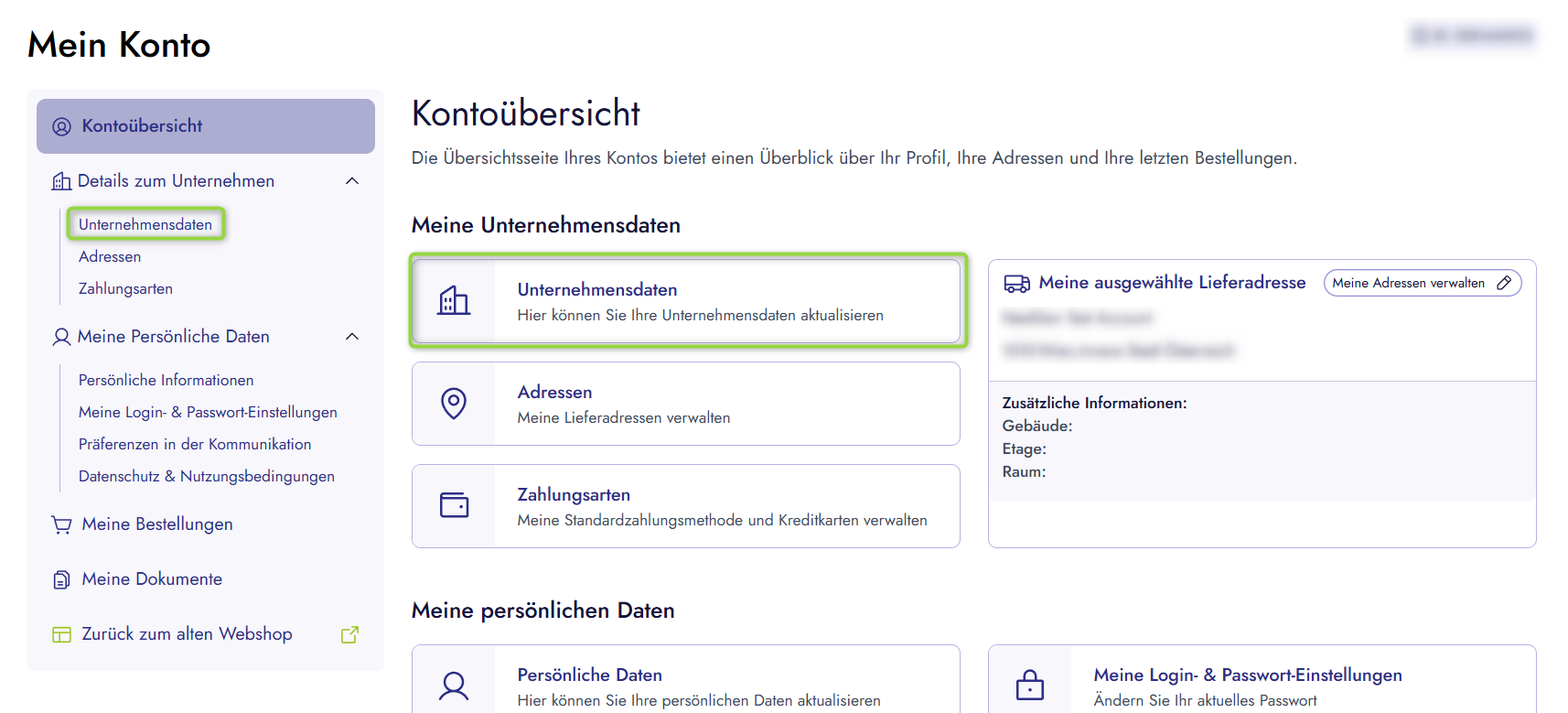Click the 'Mein Konto' page title
The width and height of the screenshot is (1568, 713).
[x=119, y=45]
